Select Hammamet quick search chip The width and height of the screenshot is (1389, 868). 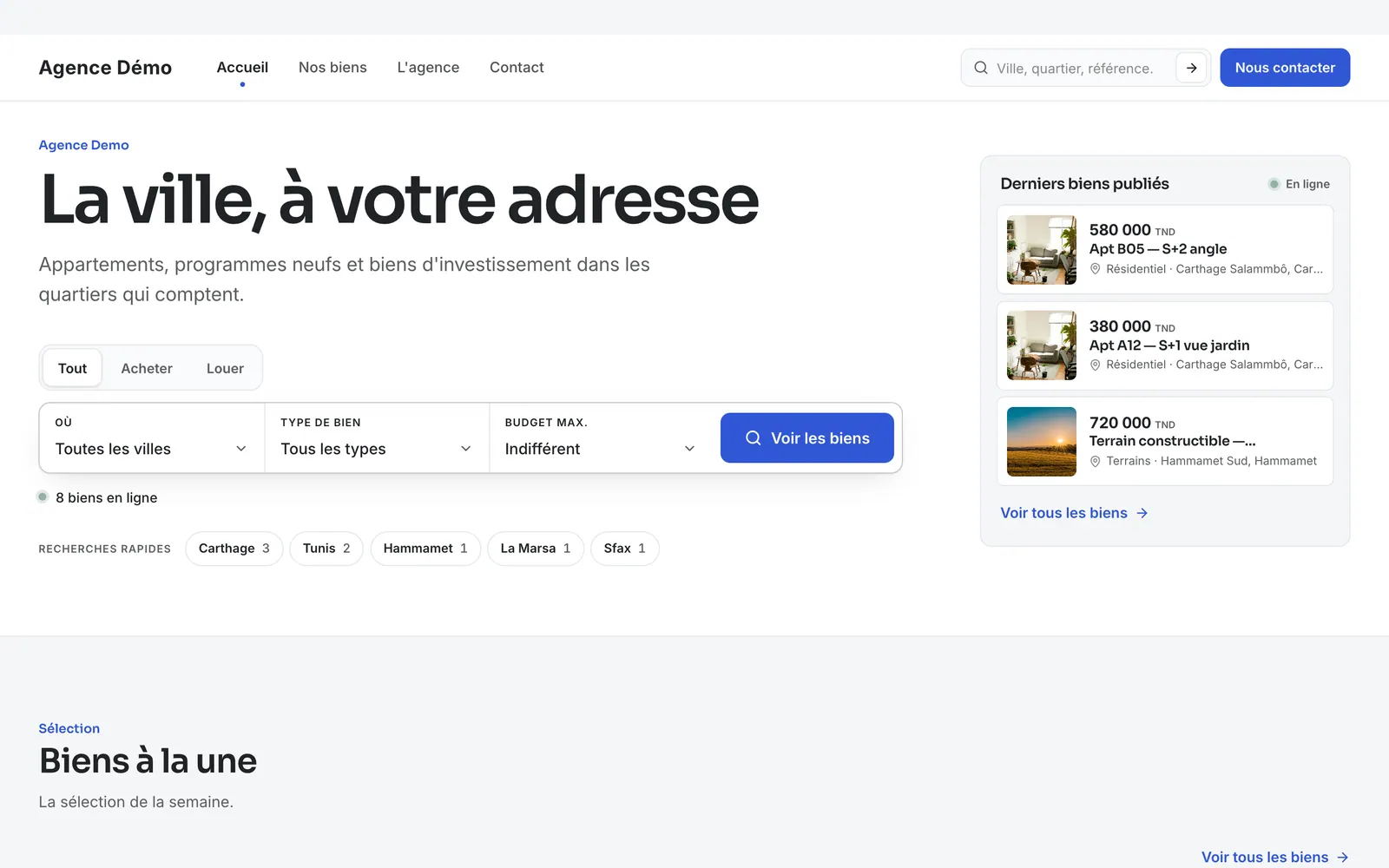(x=425, y=549)
